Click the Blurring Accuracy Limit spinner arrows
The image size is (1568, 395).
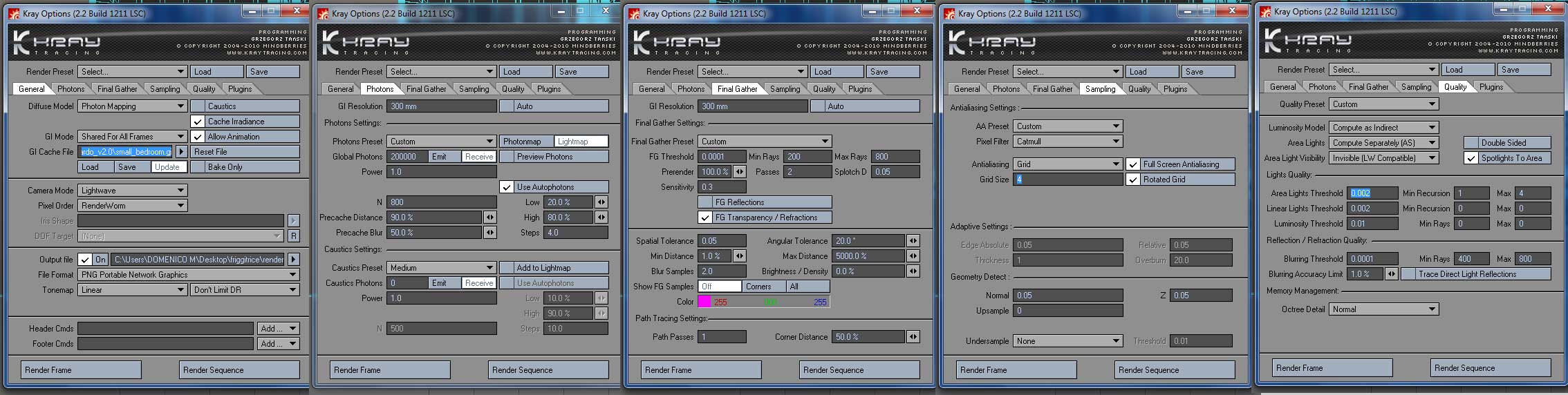[1390, 274]
